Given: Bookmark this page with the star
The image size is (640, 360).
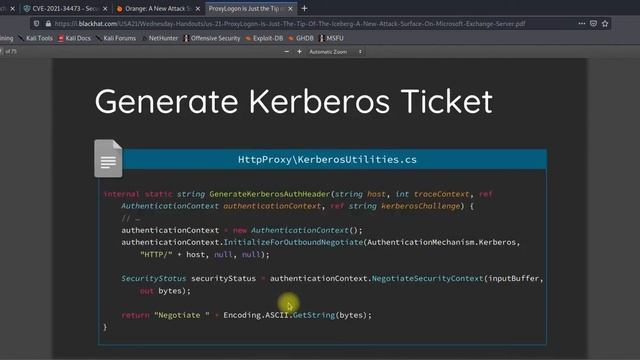Looking at the screenshot, I should point(605,24).
